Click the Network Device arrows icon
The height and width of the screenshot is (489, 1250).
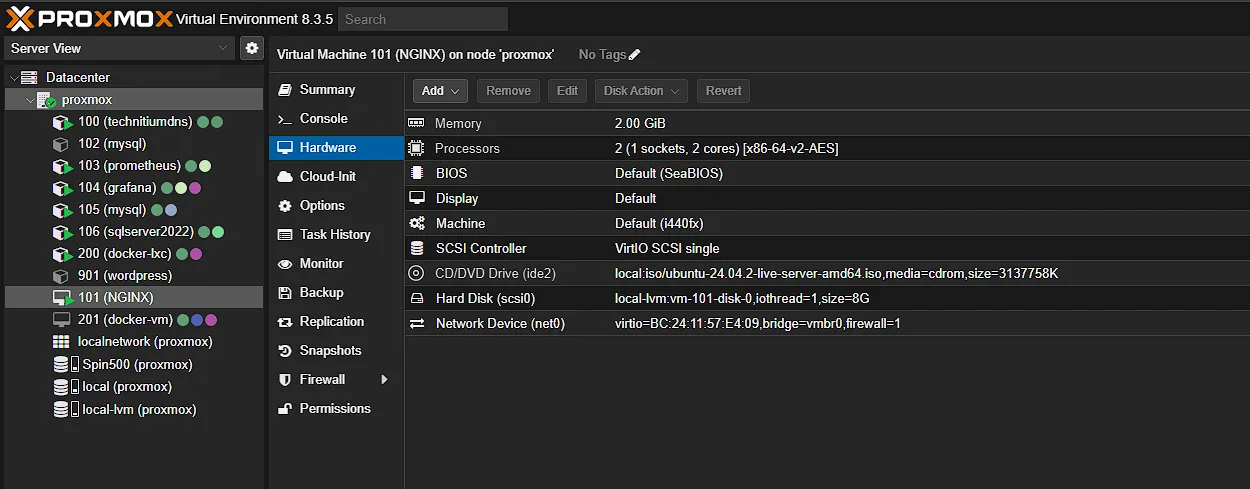pyautogui.click(x=417, y=323)
